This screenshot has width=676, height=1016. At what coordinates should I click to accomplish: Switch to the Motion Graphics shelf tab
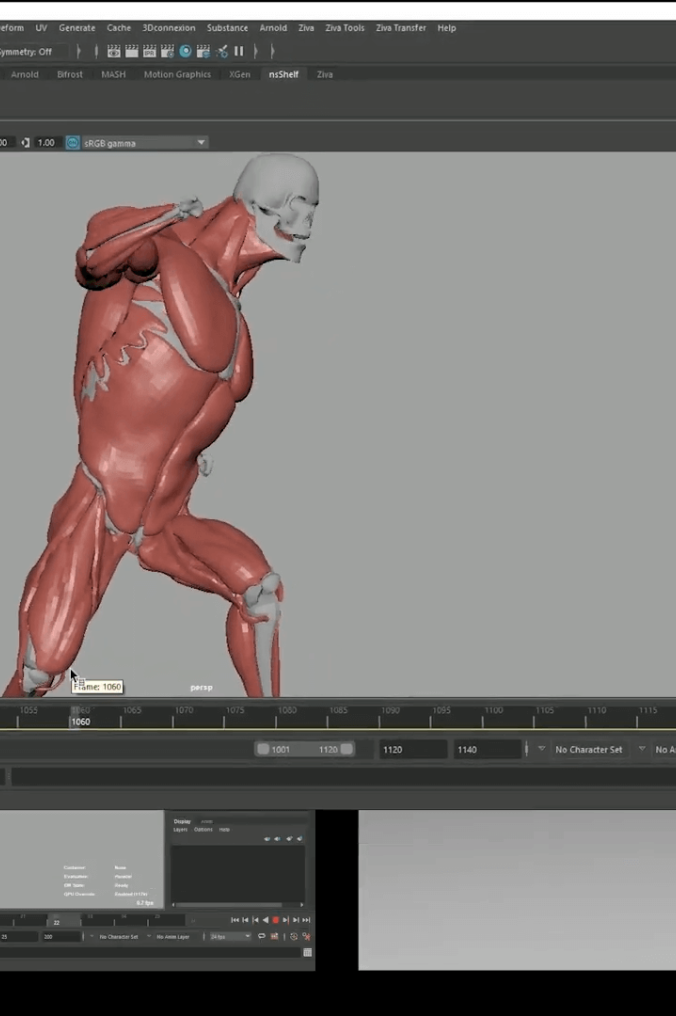(x=178, y=75)
